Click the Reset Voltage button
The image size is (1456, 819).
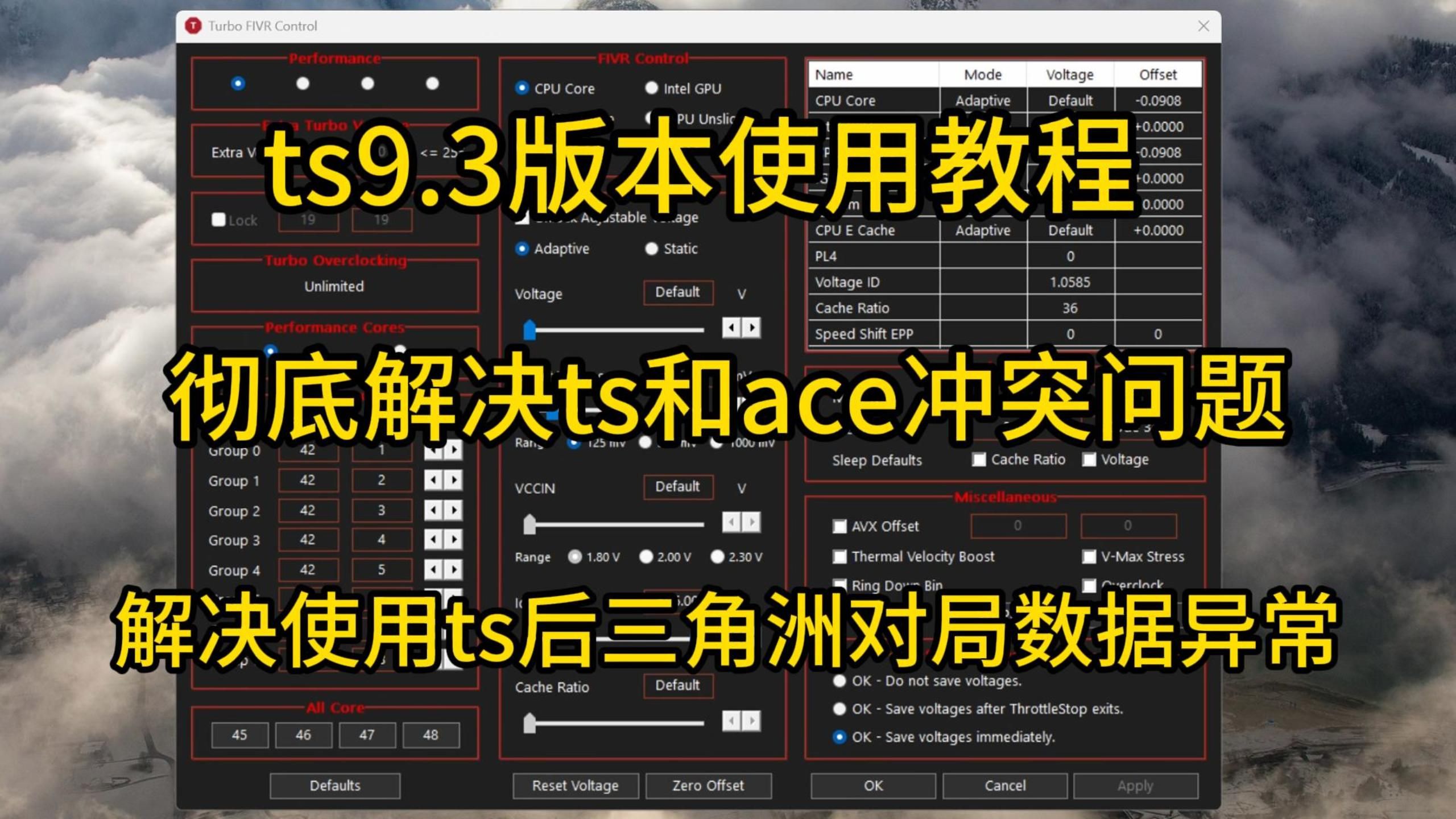coord(576,785)
